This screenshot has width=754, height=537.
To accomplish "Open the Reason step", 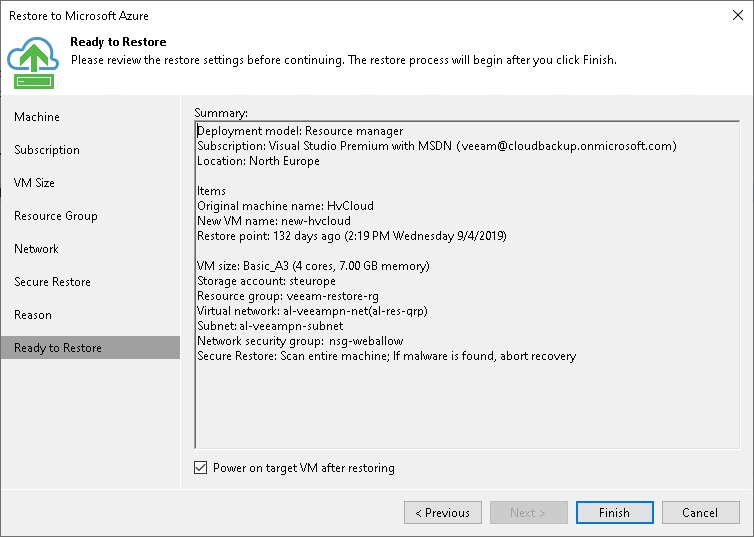I will pyautogui.click(x=33, y=315).
